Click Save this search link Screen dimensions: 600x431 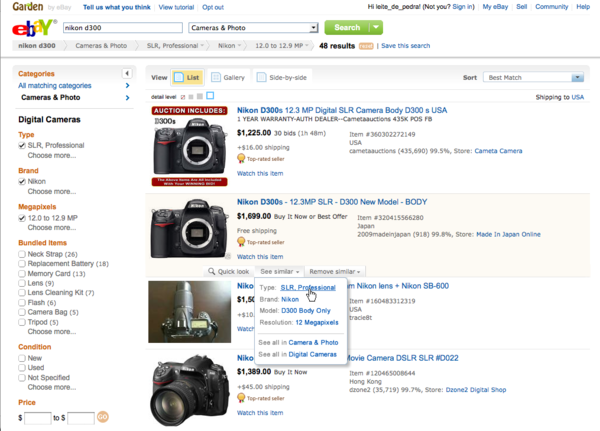tap(405, 46)
